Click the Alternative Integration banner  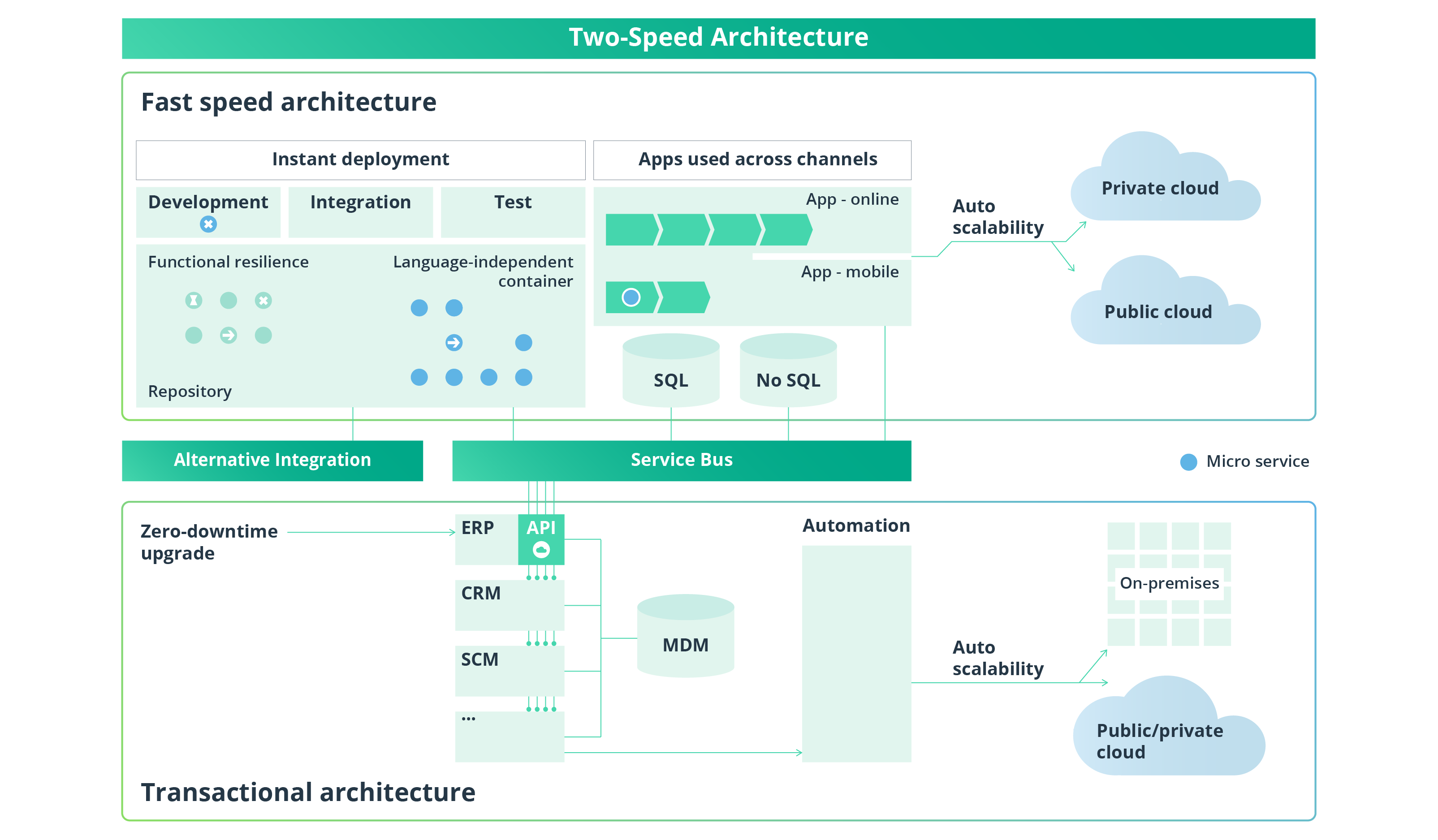click(x=273, y=460)
